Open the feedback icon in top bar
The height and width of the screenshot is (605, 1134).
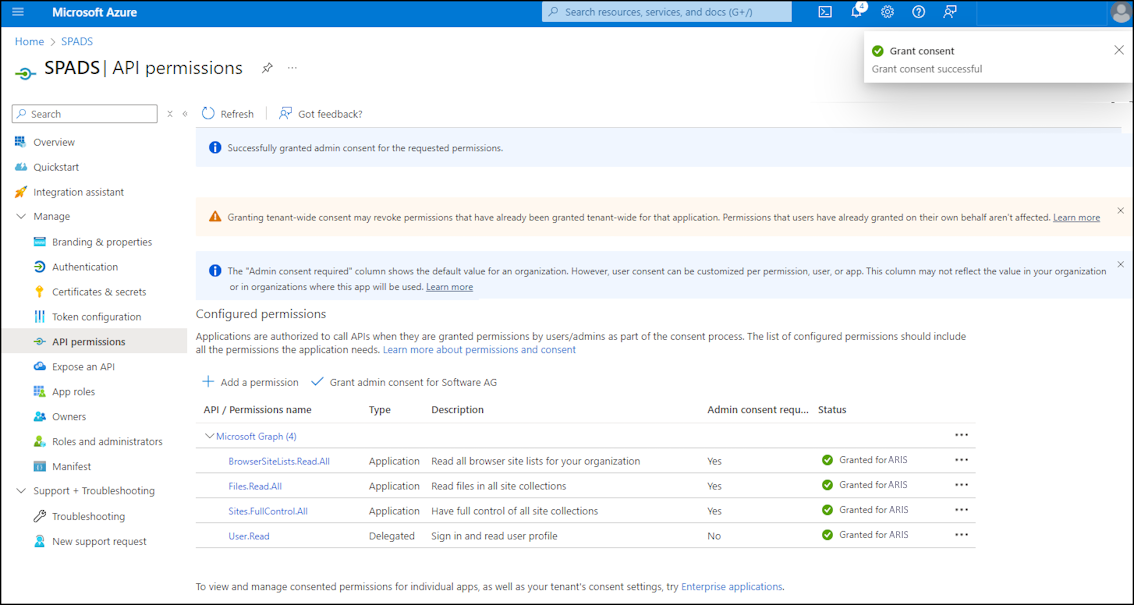coord(950,12)
